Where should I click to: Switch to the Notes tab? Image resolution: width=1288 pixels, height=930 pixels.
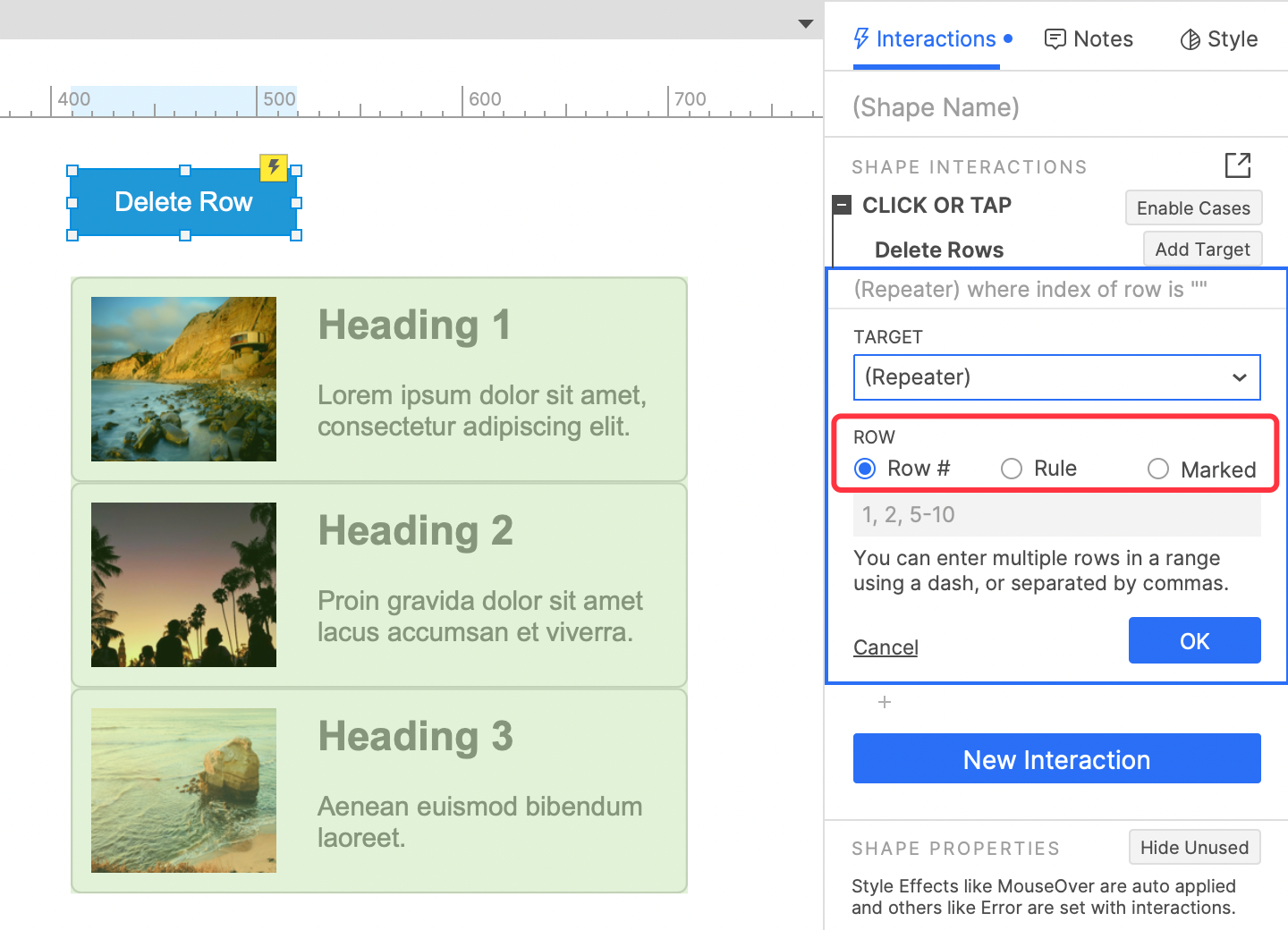coord(1089,39)
